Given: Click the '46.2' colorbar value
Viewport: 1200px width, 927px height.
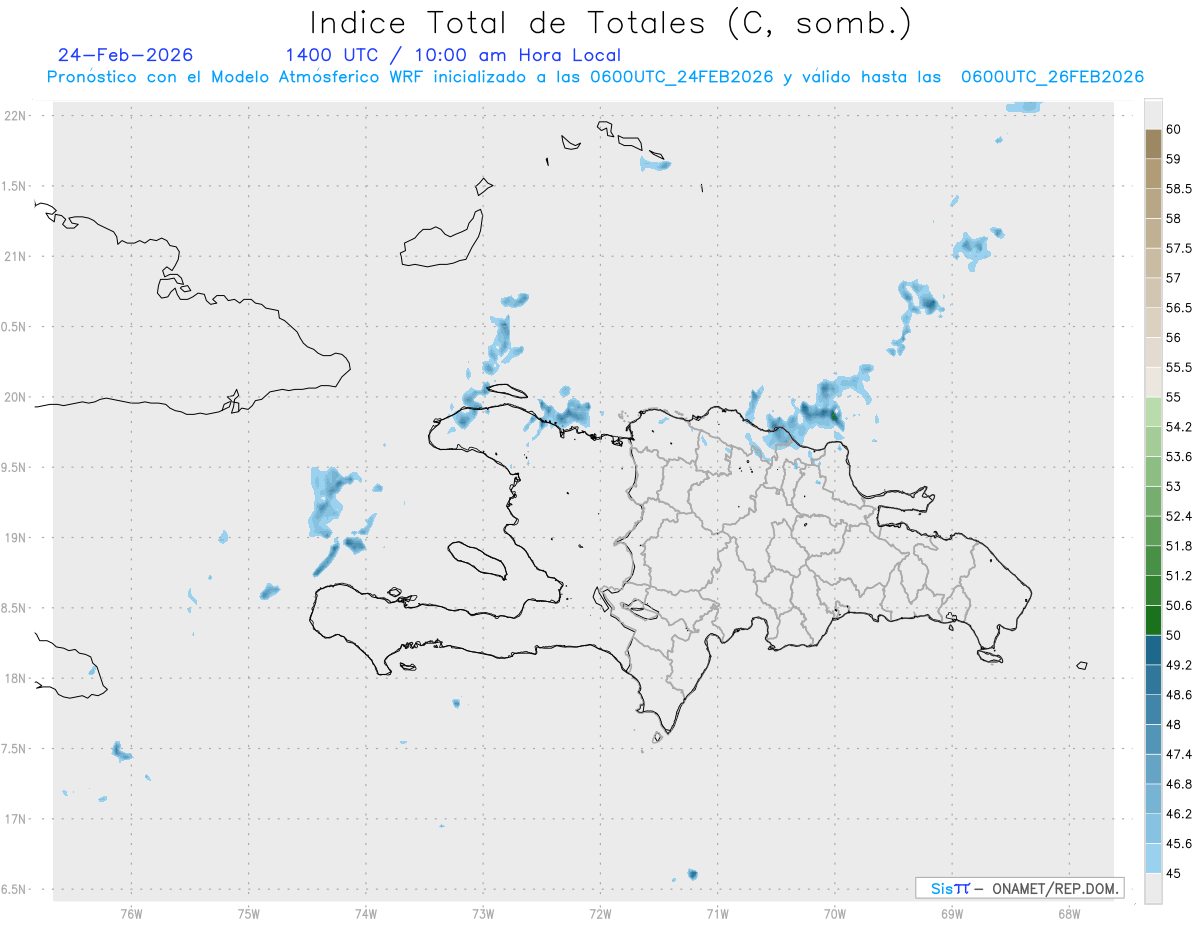Looking at the screenshot, I should pos(1179,814).
